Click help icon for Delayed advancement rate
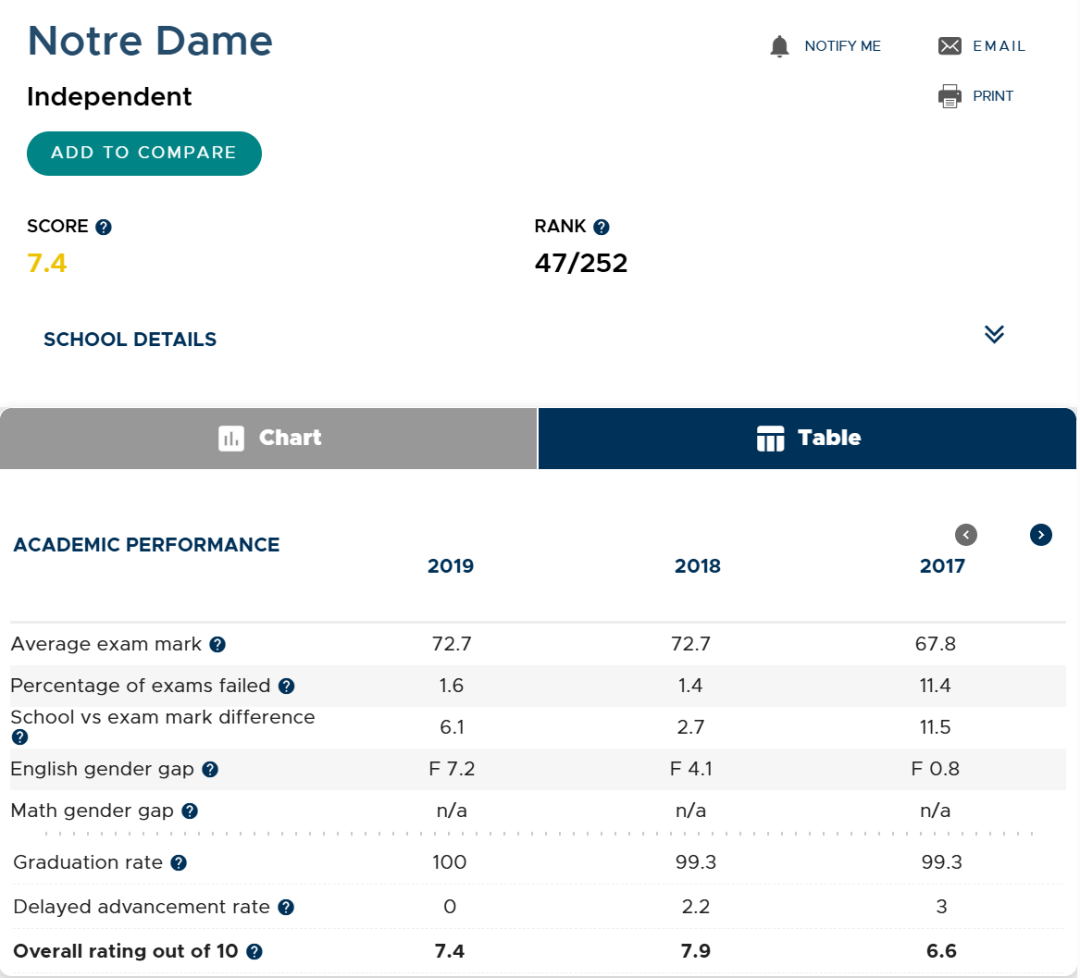Screen dimensions: 1080x978 (x=286, y=908)
